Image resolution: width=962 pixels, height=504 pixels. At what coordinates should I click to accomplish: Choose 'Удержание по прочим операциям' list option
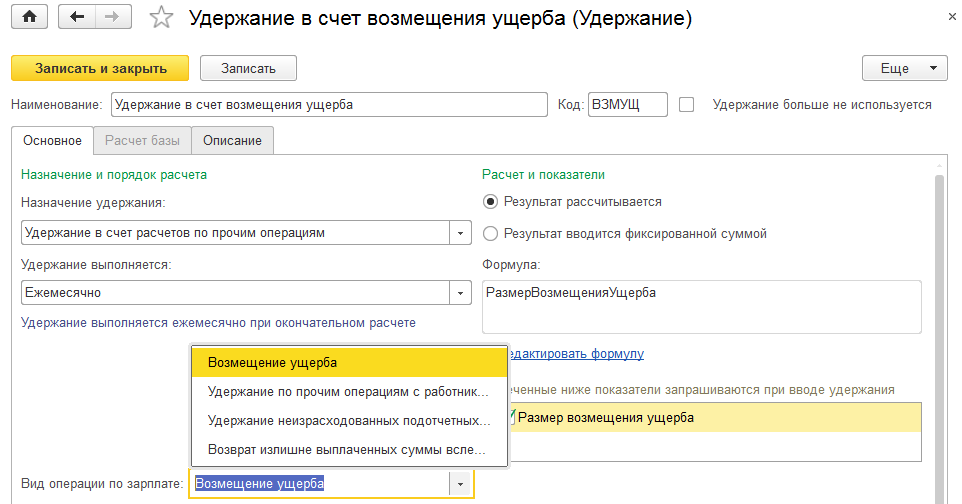coord(348,391)
